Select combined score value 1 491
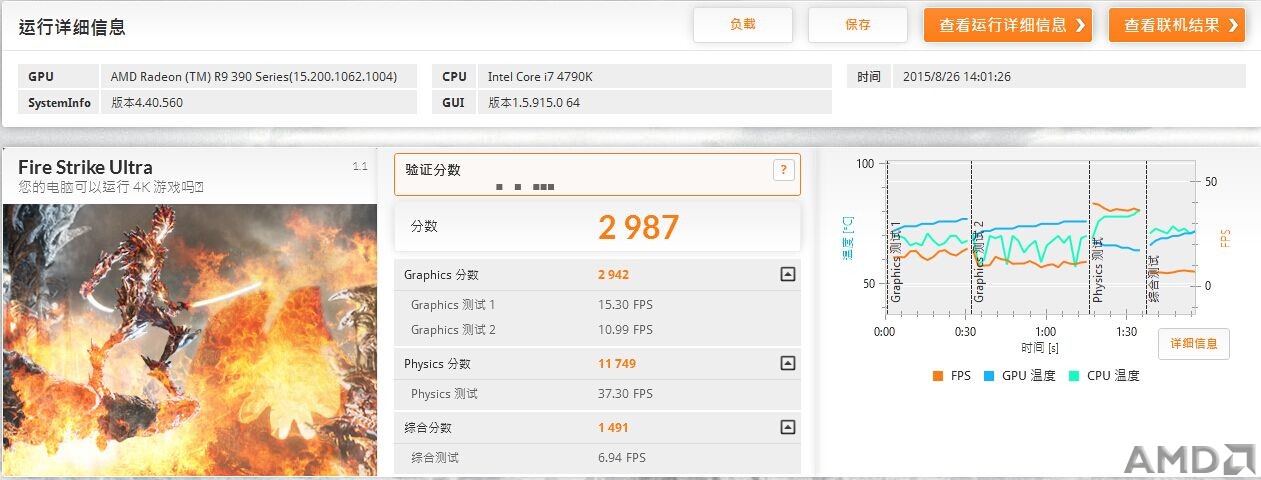The width and height of the screenshot is (1261, 480). 613,428
